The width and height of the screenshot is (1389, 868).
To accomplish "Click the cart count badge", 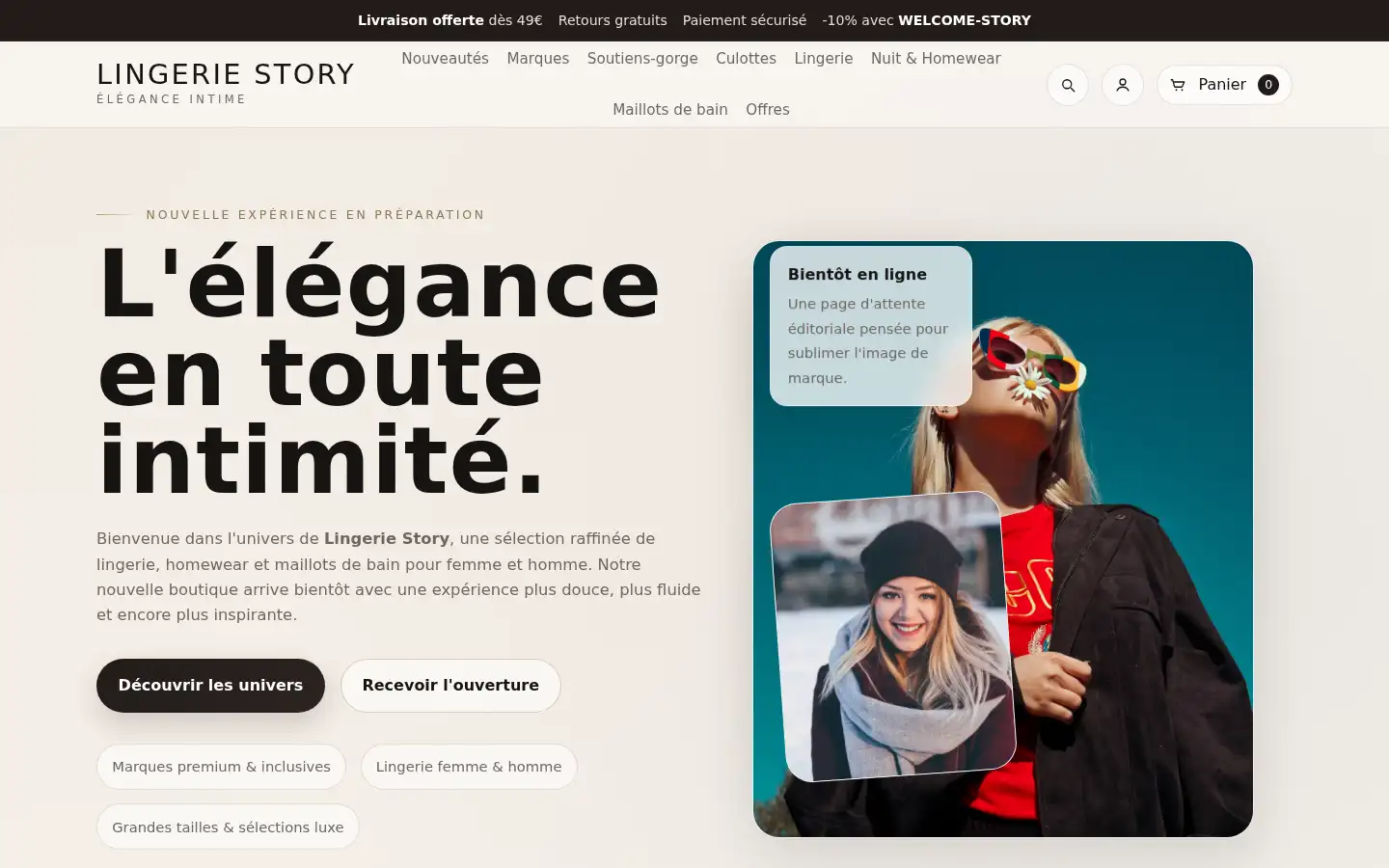I will pyautogui.click(x=1268, y=85).
